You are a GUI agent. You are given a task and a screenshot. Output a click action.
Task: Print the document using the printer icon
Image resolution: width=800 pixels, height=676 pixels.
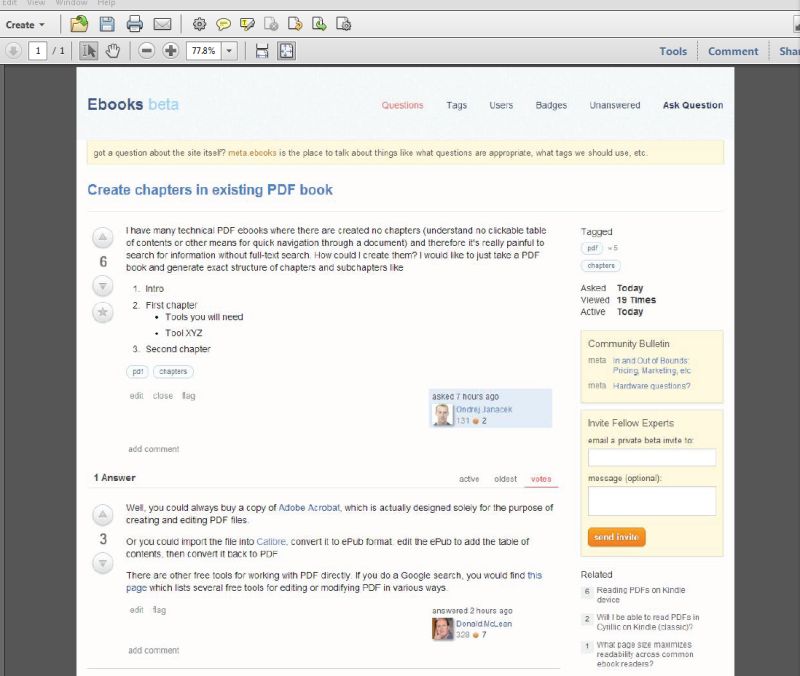point(135,24)
